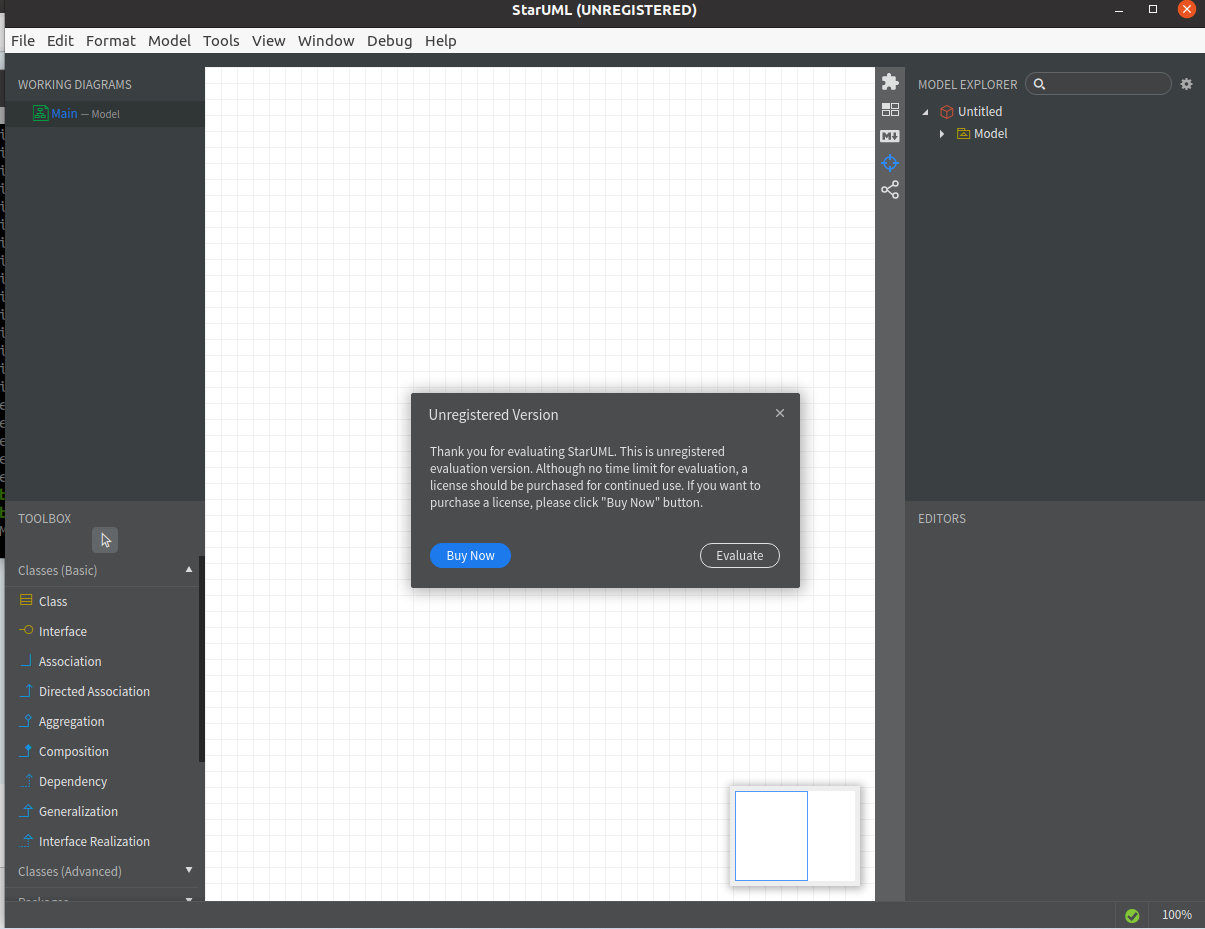Select the Interface Realization tool icon
Image resolution: width=1205 pixels, height=929 pixels.
[x=26, y=841]
